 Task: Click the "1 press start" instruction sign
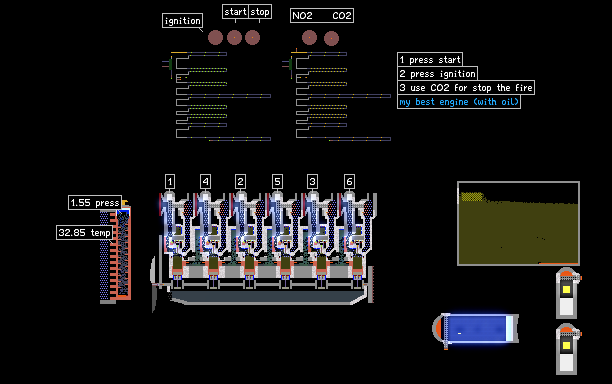(x=430, y=60)
